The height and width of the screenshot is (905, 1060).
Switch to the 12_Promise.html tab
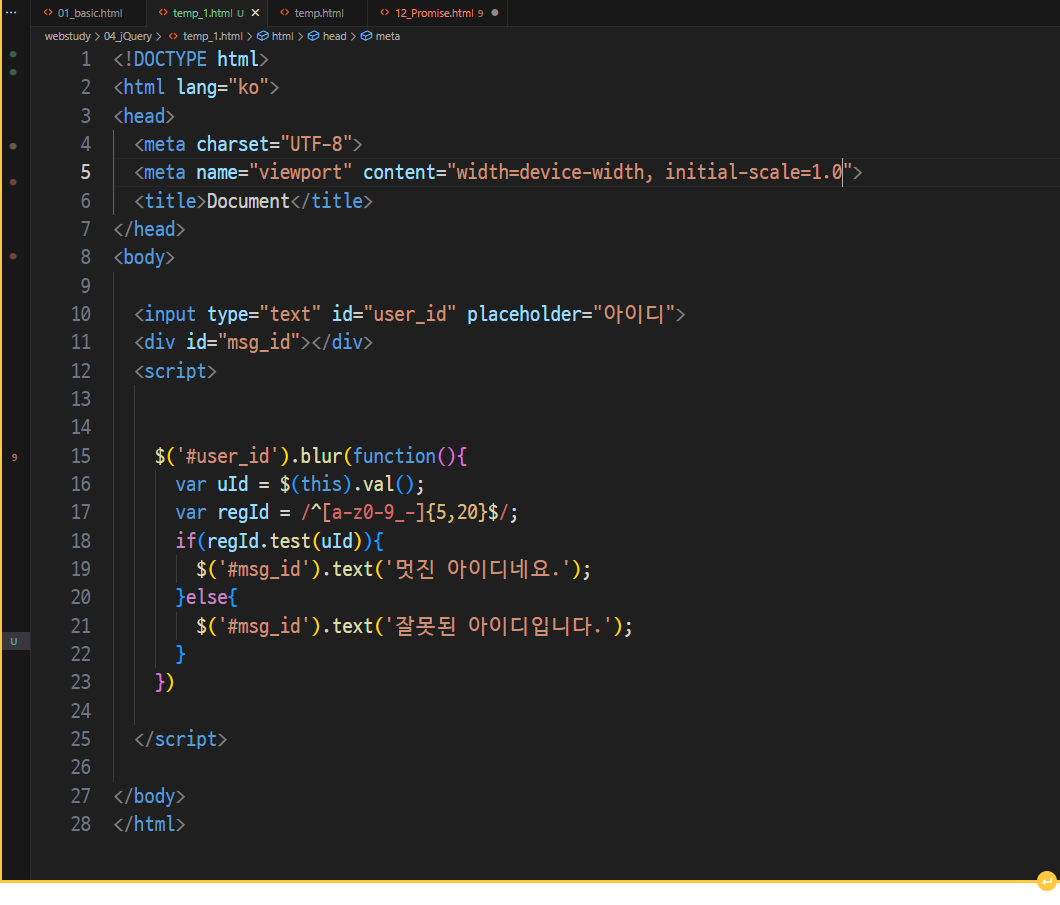433,13
